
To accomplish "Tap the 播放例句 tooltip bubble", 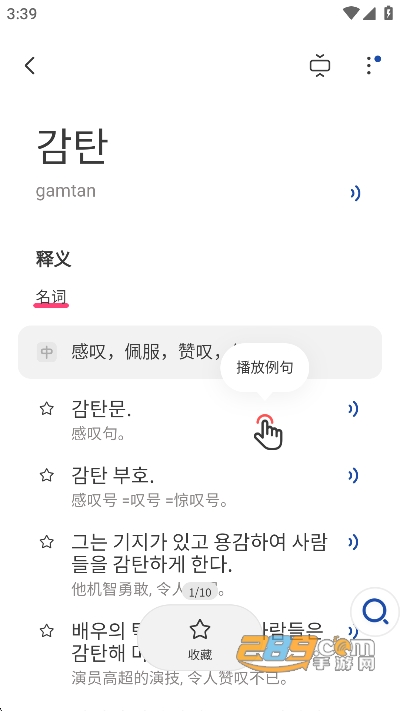I will pos(264,368).
